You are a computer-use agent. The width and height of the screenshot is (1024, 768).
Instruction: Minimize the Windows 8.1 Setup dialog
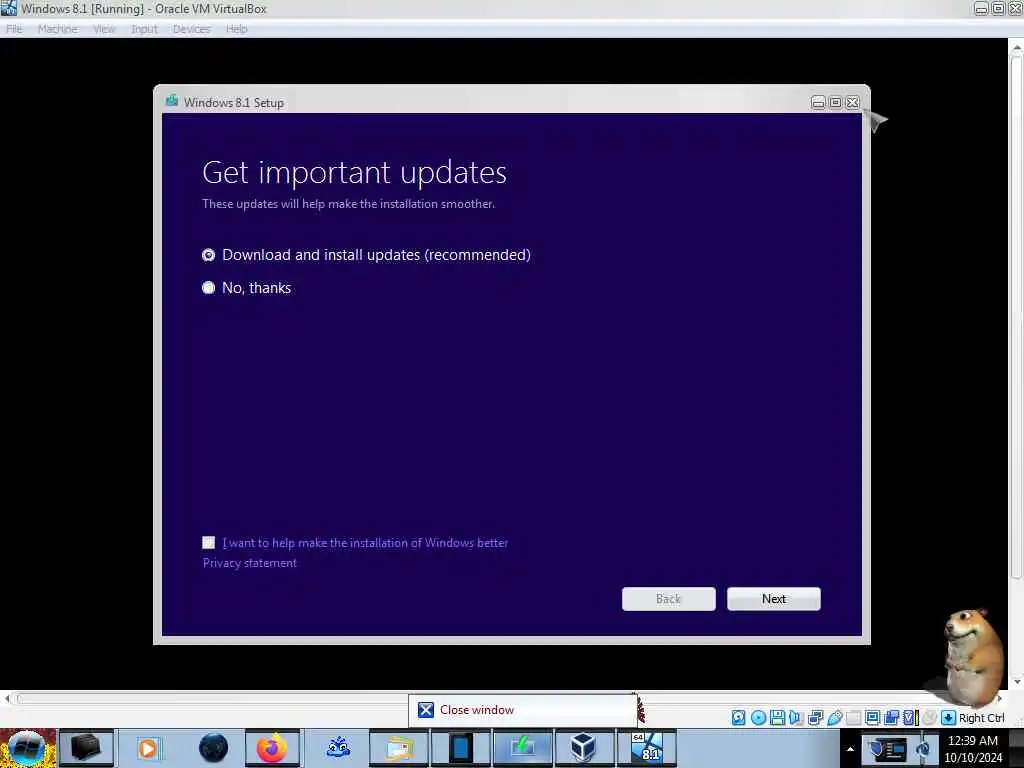[x=818, y=103]
